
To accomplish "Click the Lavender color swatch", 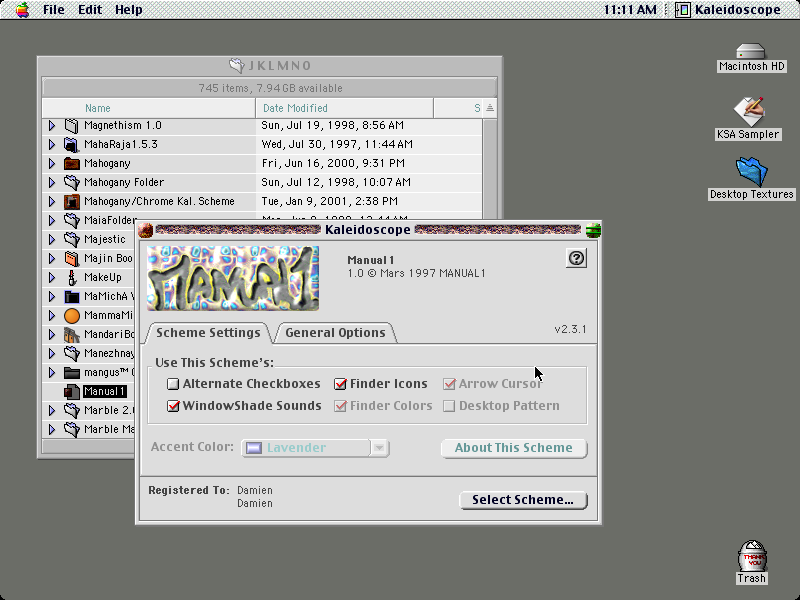I will coord(254,448).
